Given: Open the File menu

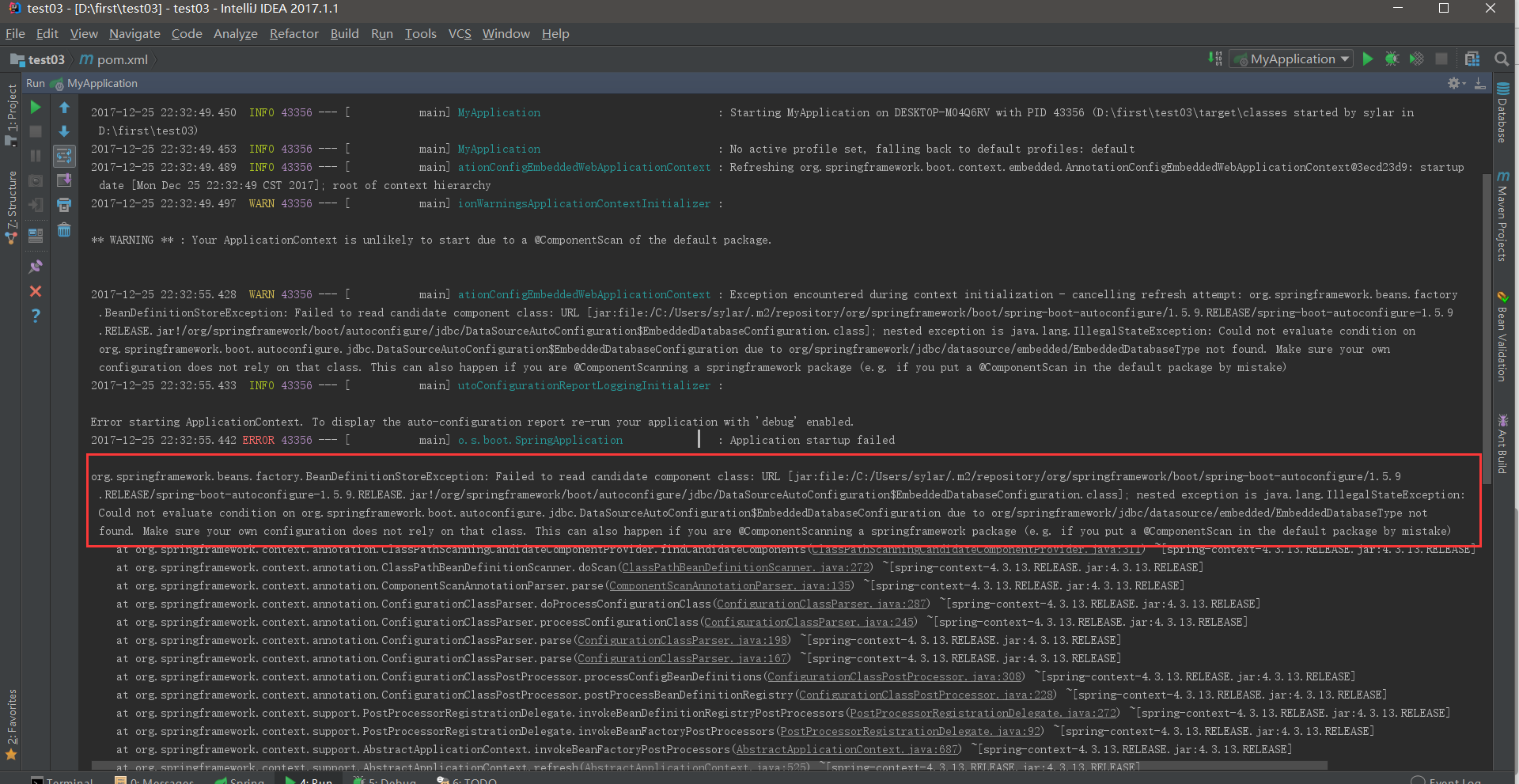Looking at the screenshot, I should [15, 33].
